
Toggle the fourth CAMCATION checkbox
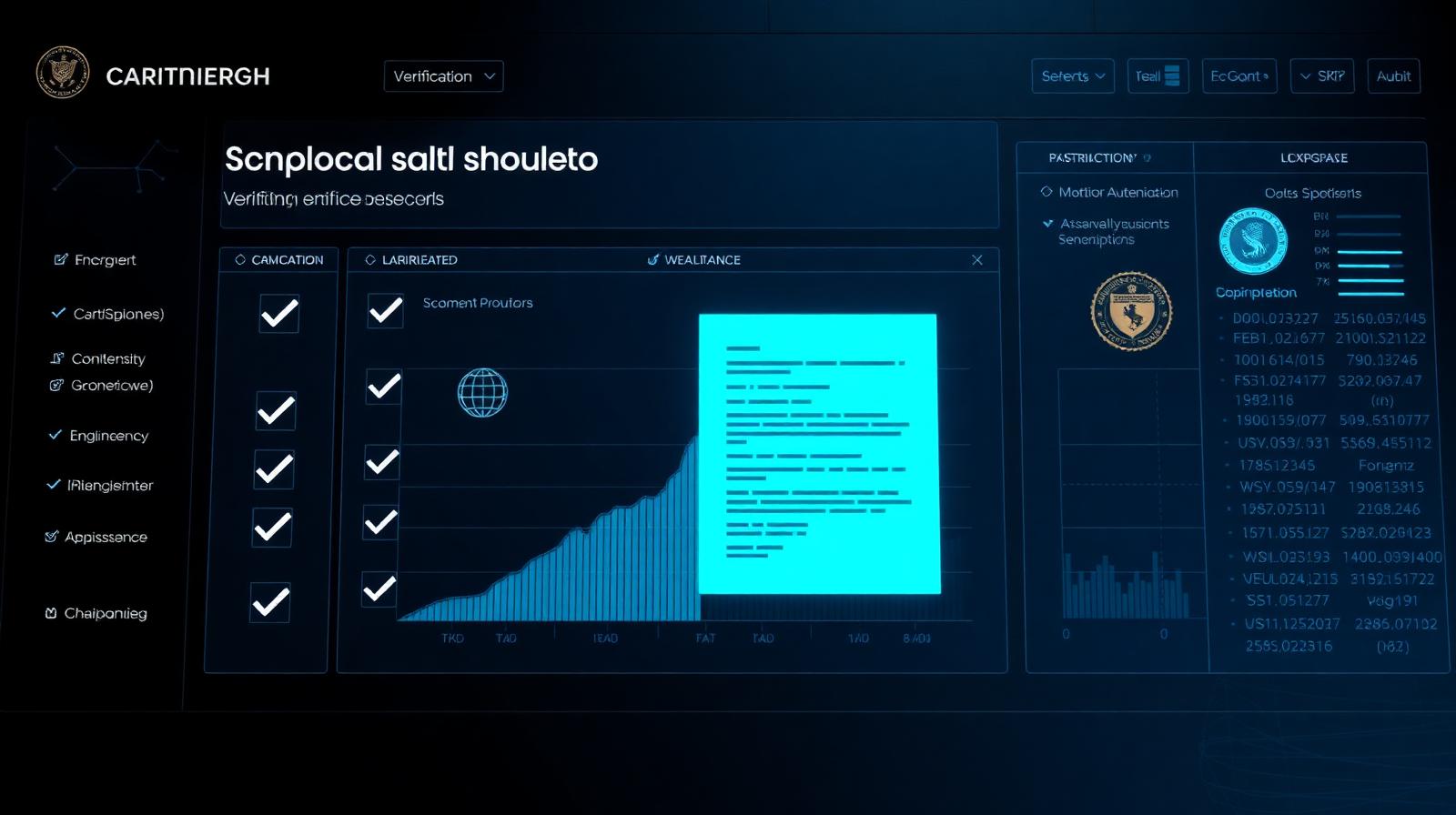click(x=272, y=528)
